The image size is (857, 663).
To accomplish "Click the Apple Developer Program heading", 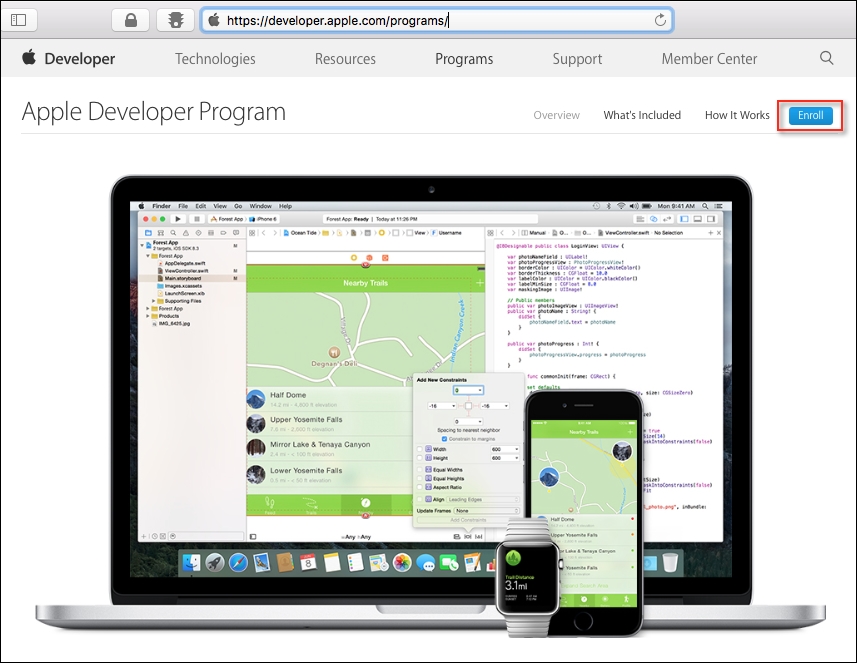I will pyautogui.click(x=154, y=112).
